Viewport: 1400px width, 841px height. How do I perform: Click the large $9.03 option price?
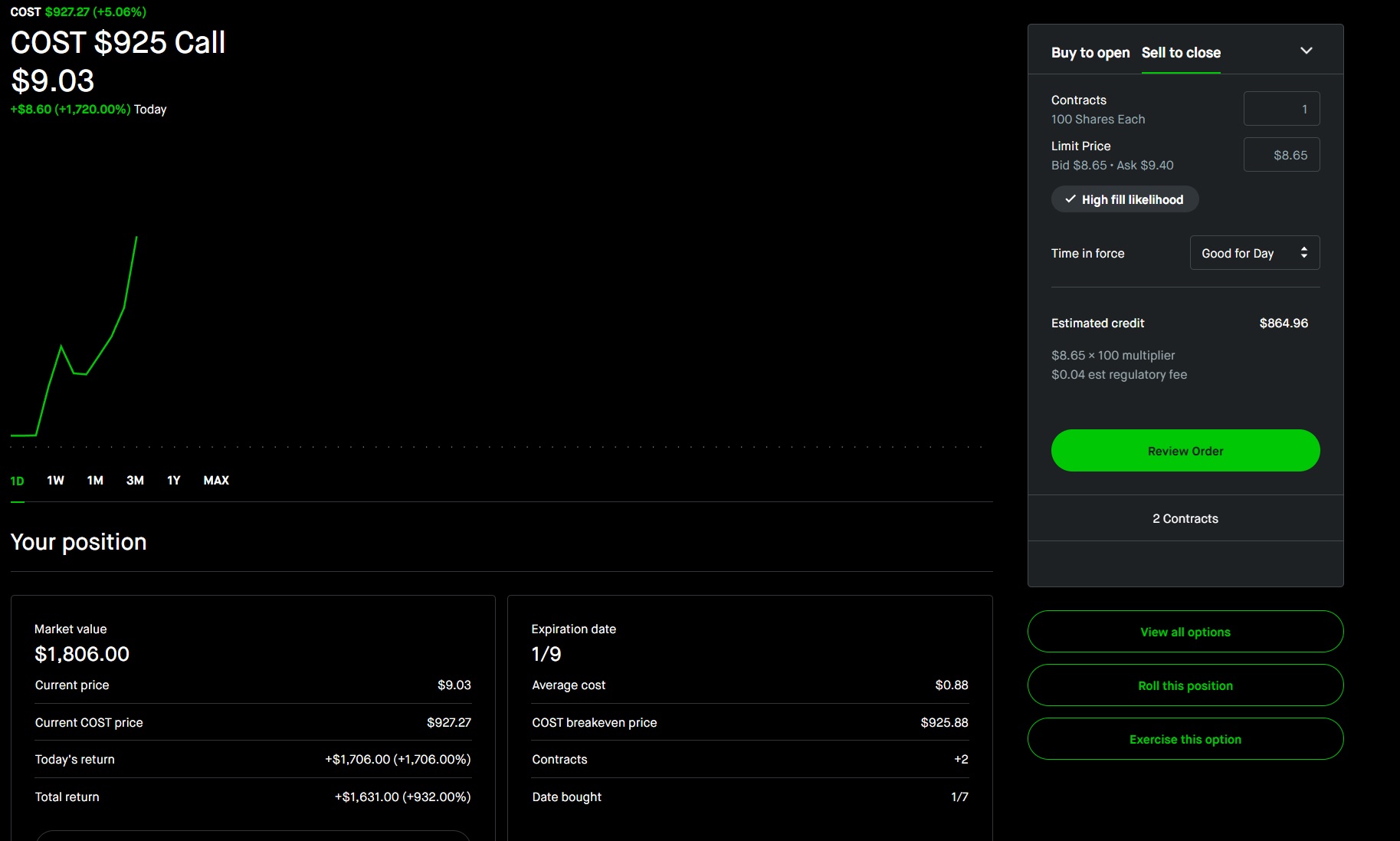53,81
